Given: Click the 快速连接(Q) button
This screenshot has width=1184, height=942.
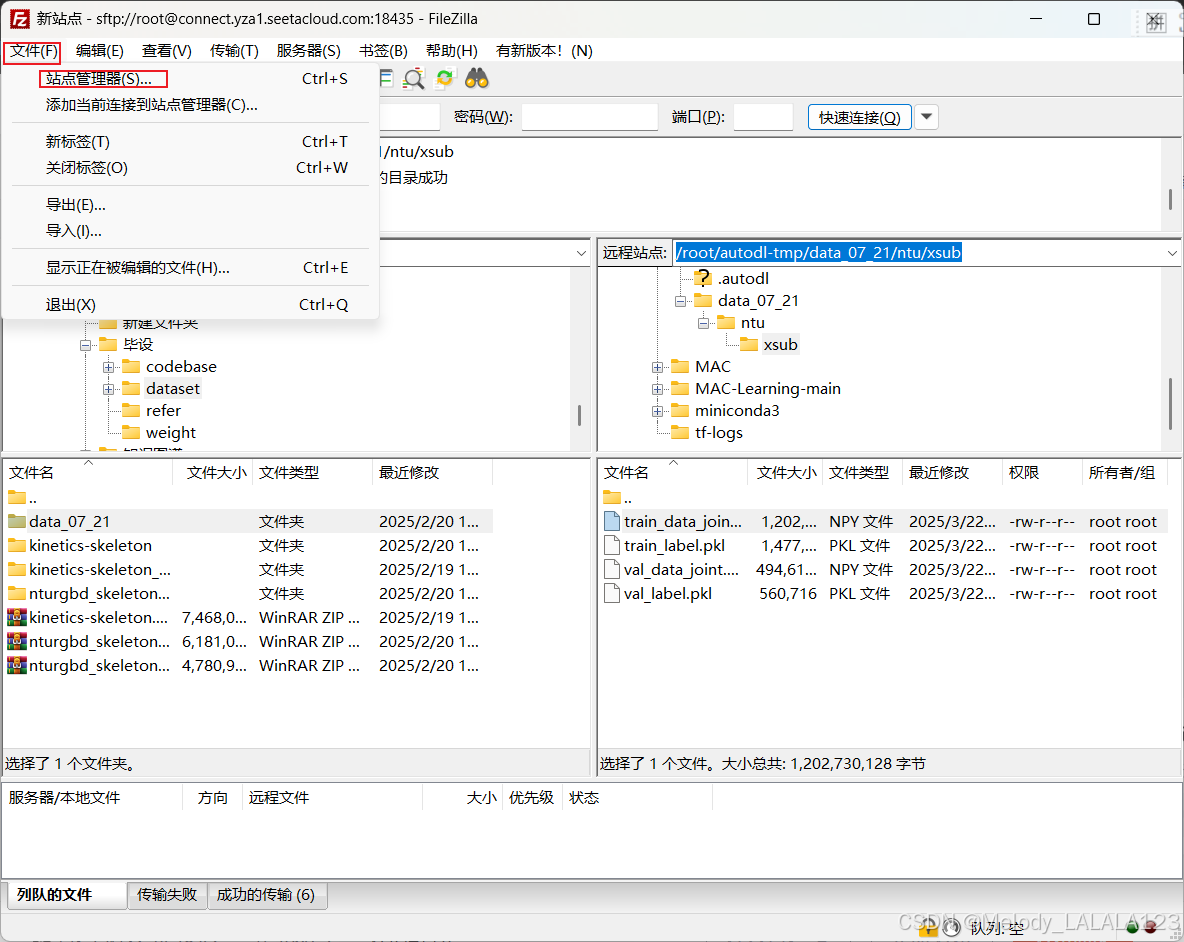Looking at the screenshot, I should click(859, 117).
